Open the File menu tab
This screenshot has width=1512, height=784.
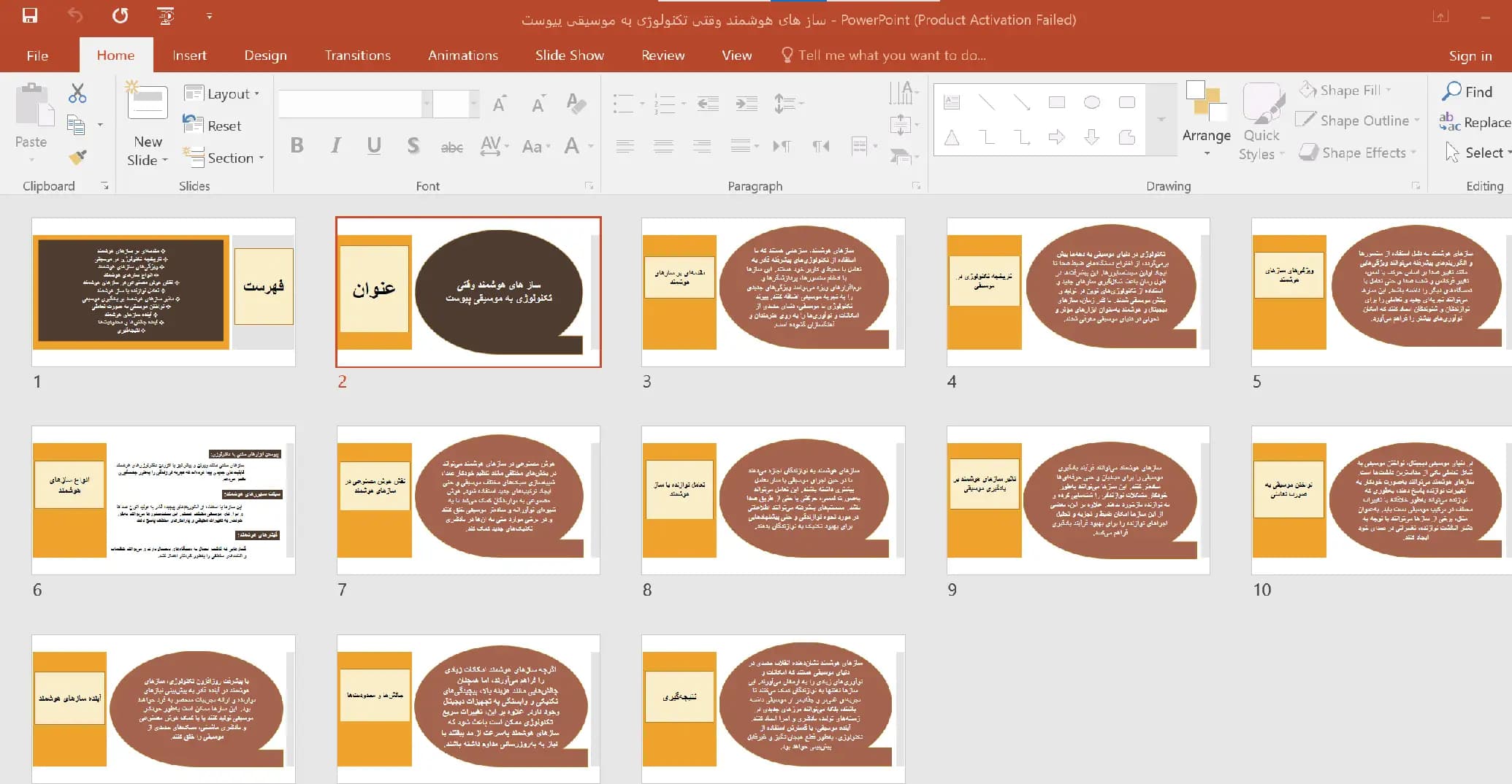(x=37, y=55)
